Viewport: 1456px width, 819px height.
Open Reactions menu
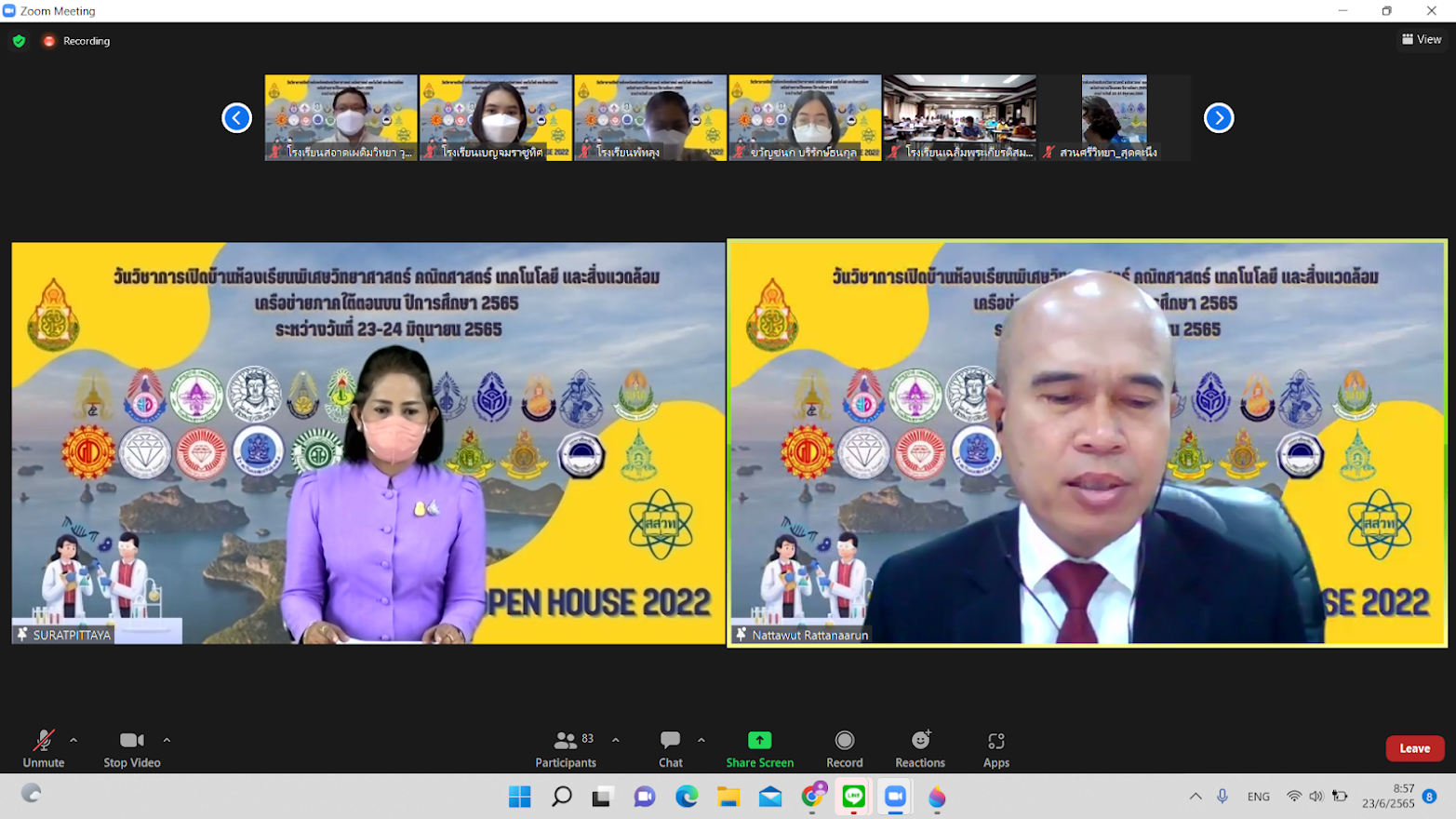click(920, 748)
